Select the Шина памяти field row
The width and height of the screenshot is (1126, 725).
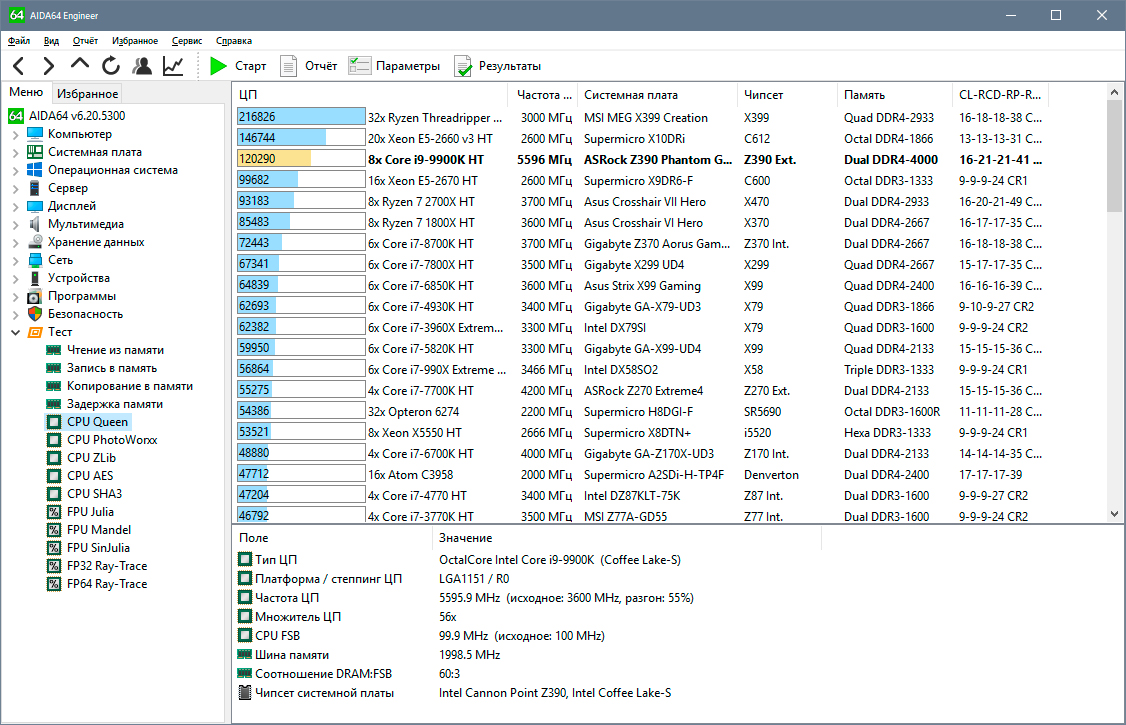pos(369,655)
